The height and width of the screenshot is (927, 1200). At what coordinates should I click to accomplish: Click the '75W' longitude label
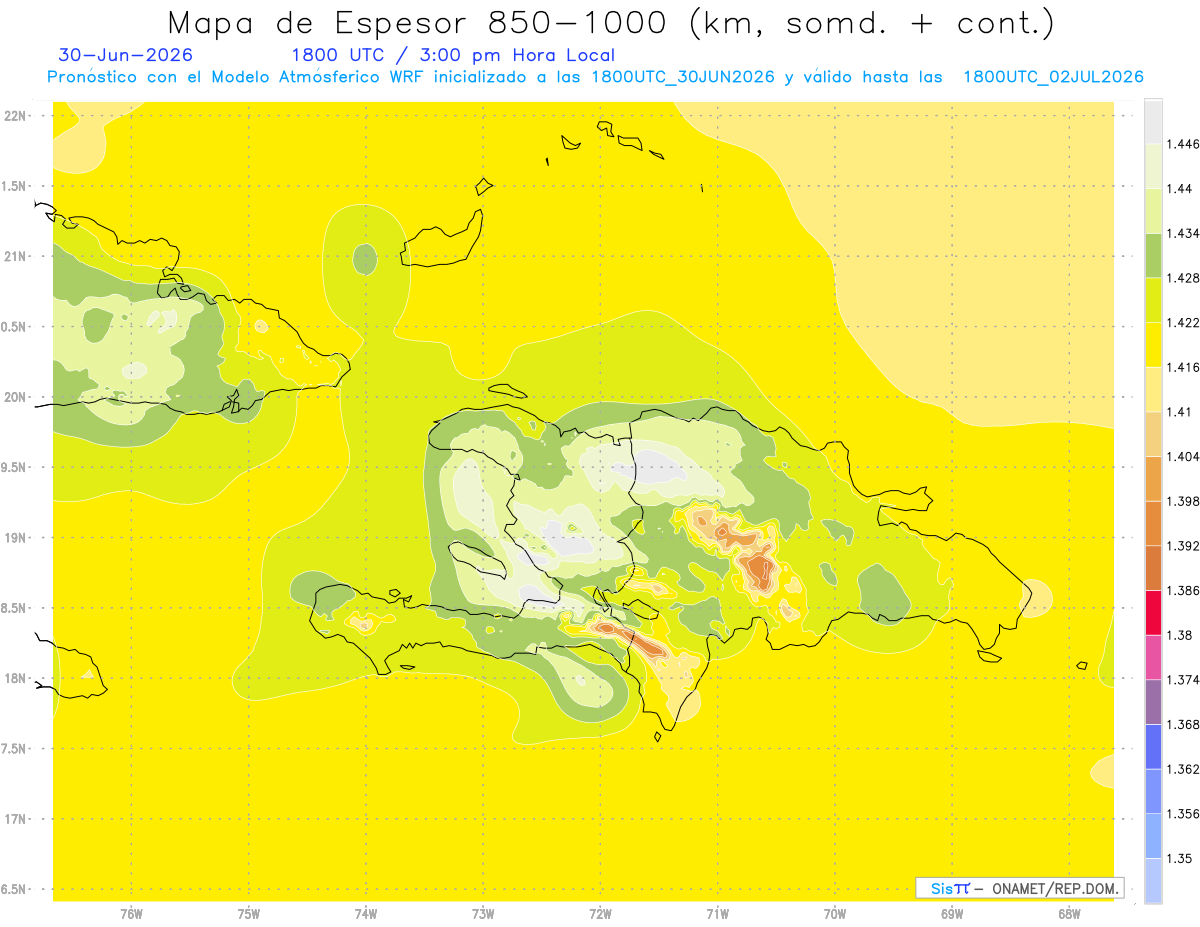pos(249,914)
